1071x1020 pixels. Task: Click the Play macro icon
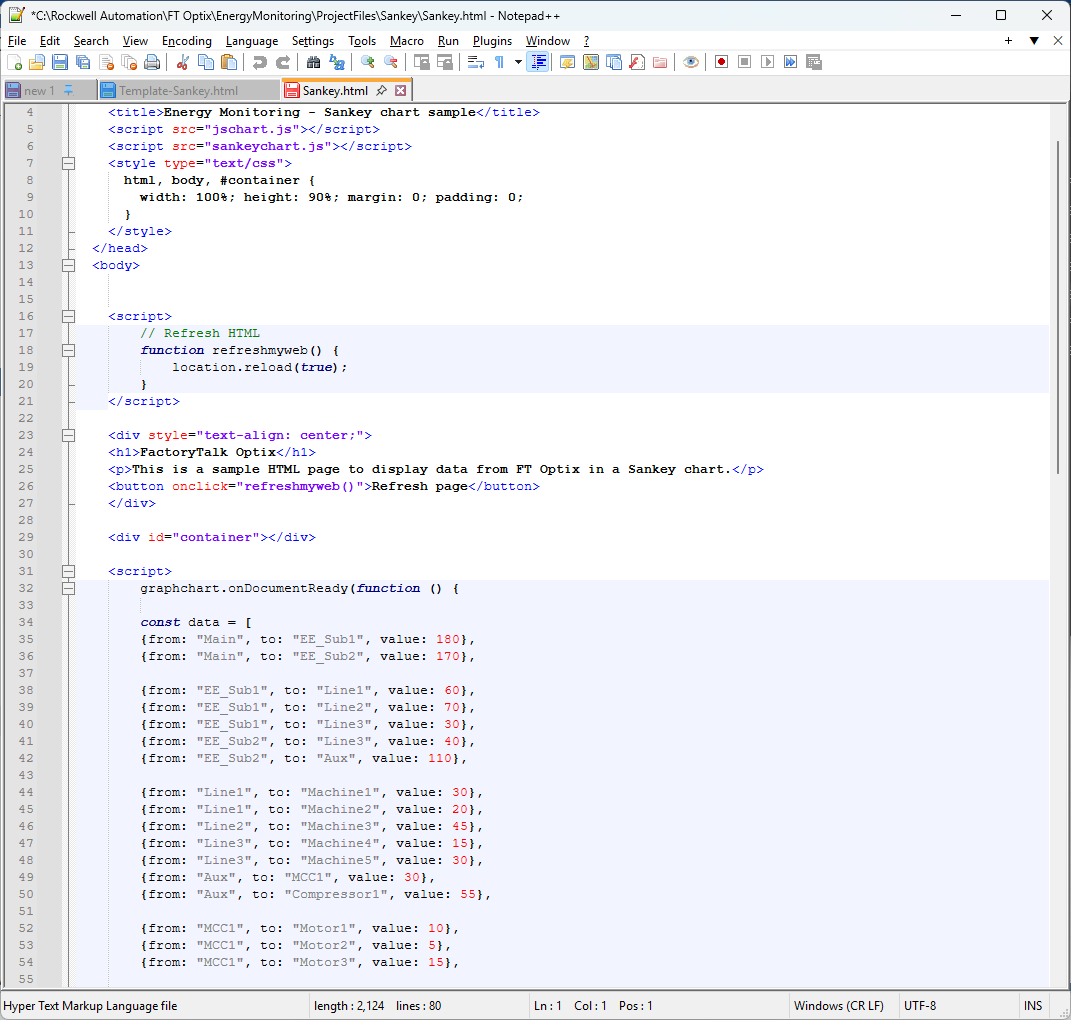767,62
